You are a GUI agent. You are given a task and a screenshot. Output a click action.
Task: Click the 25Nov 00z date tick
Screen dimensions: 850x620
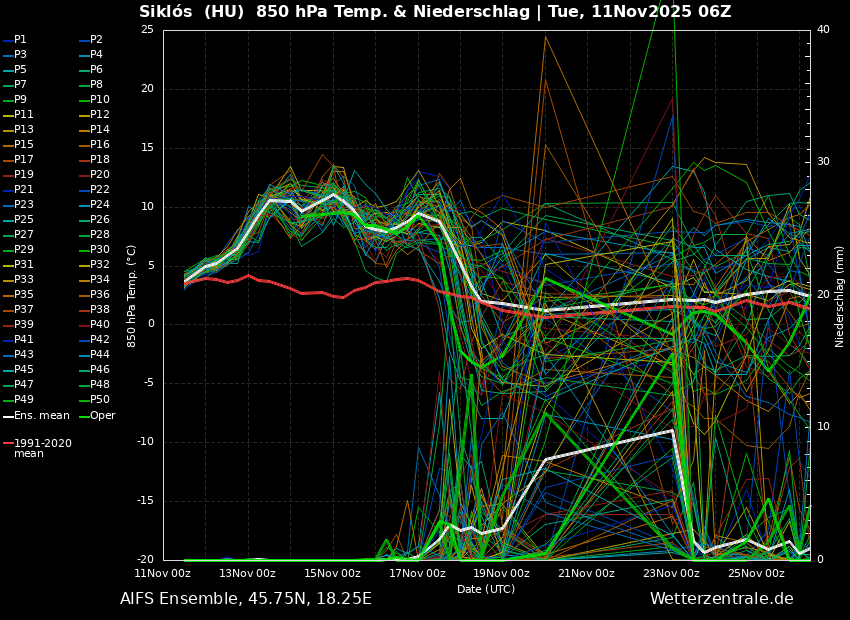[x=756, y=573]
